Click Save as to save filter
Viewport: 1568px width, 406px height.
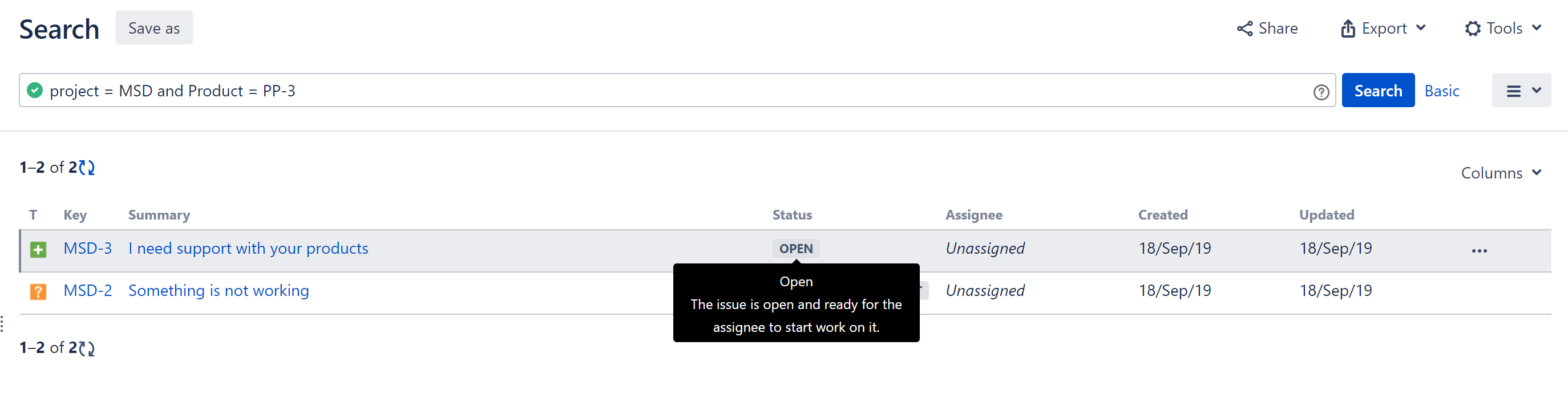[154, 28]
